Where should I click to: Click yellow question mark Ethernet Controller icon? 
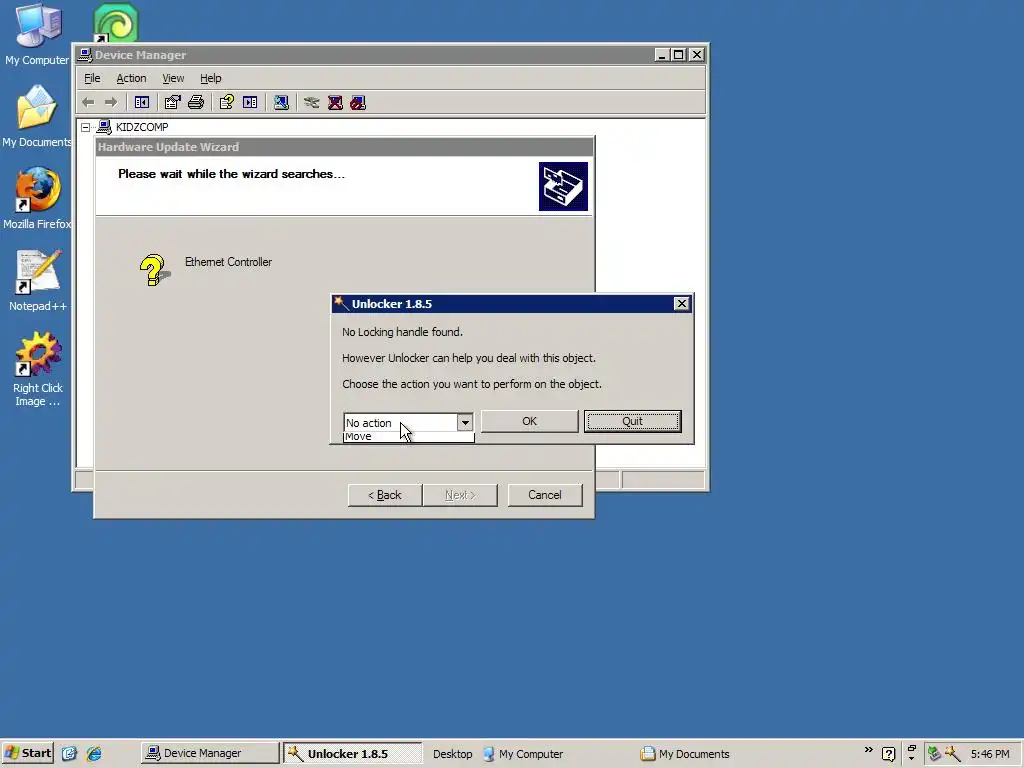(154, 270)
